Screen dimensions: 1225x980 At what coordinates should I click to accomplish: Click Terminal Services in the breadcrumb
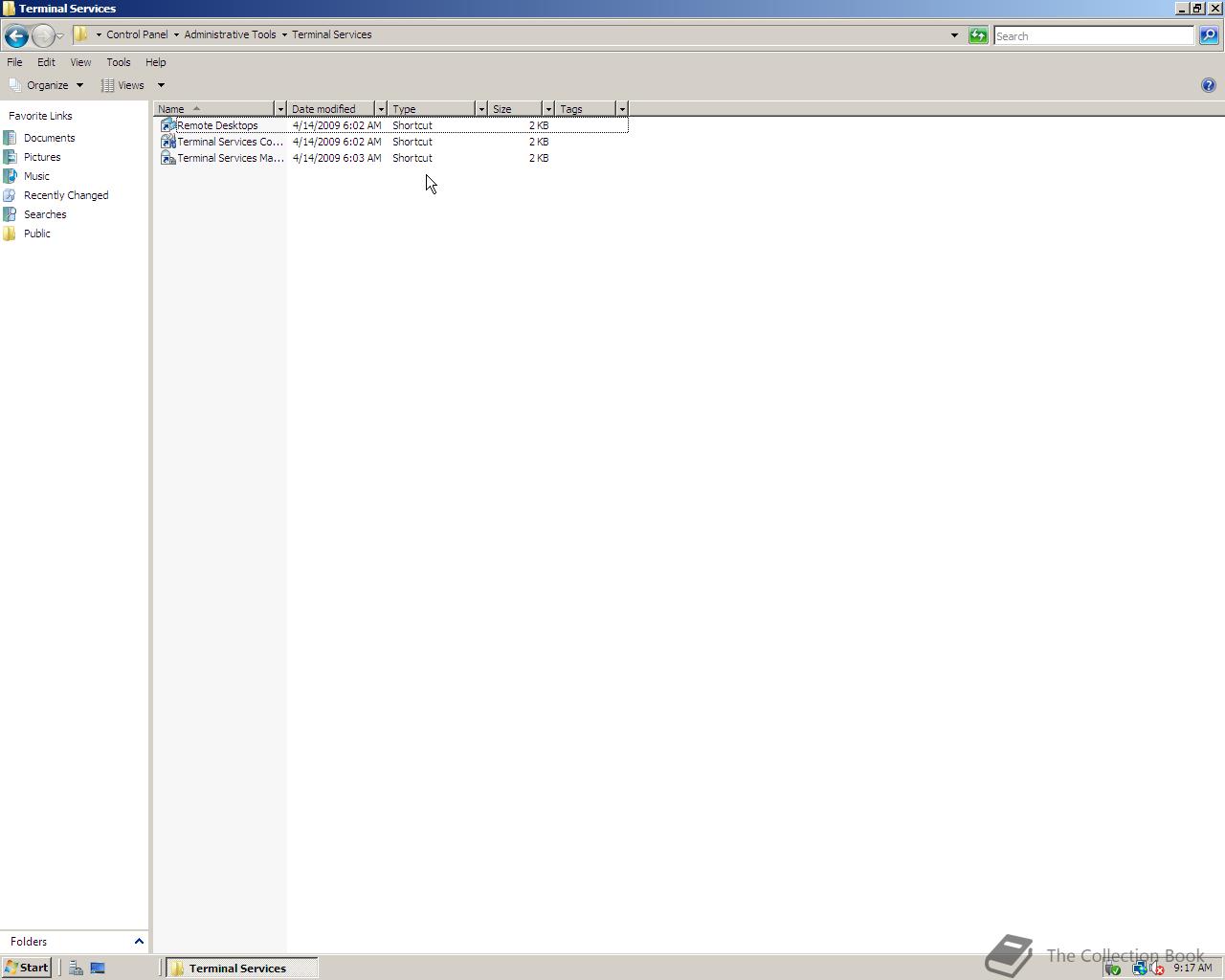[x=331, y=34]
